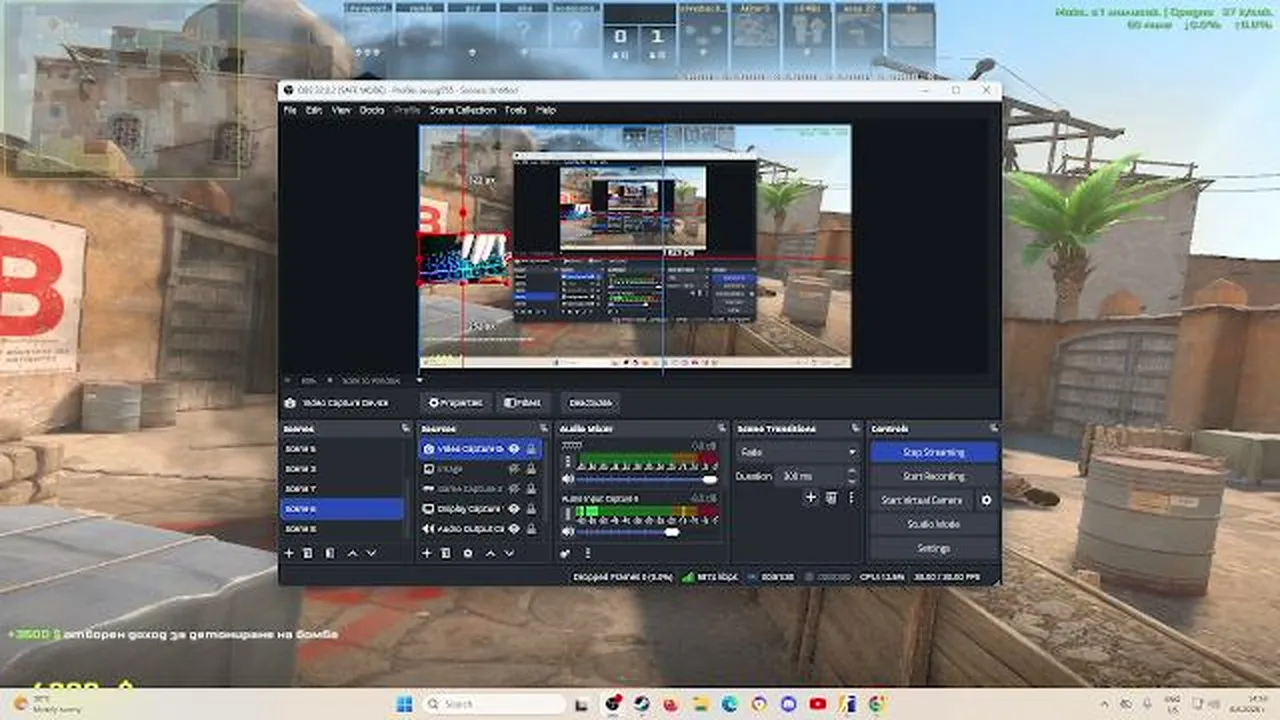The image size is (1280, 720).
Task: Toggle visibility of Image source
Action: pos(514,469)
